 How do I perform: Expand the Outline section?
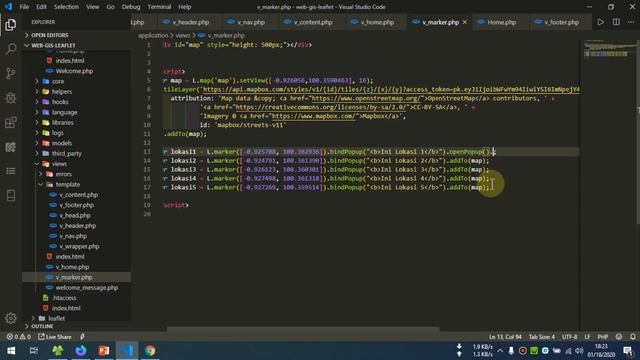tap(77, 326)
